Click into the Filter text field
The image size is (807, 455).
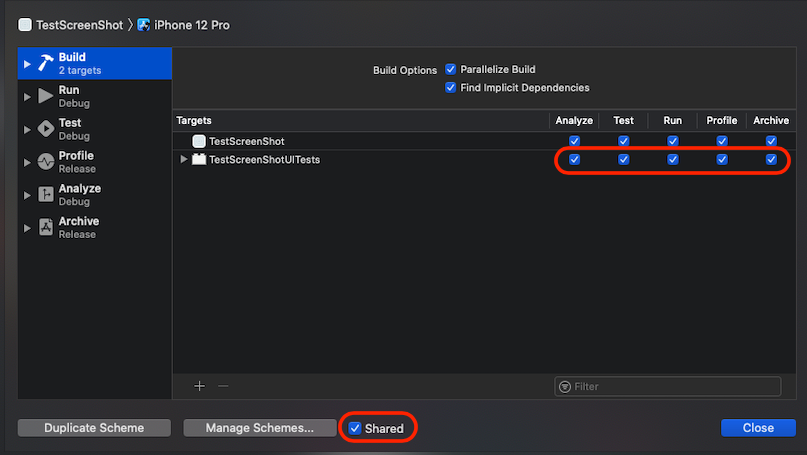pos(668,387)
